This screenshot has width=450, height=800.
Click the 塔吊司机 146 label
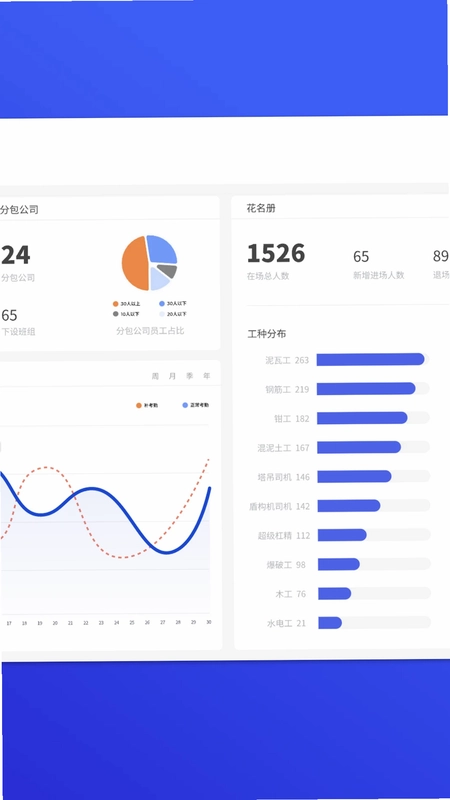pyautogui.click(x=284, y=477)
